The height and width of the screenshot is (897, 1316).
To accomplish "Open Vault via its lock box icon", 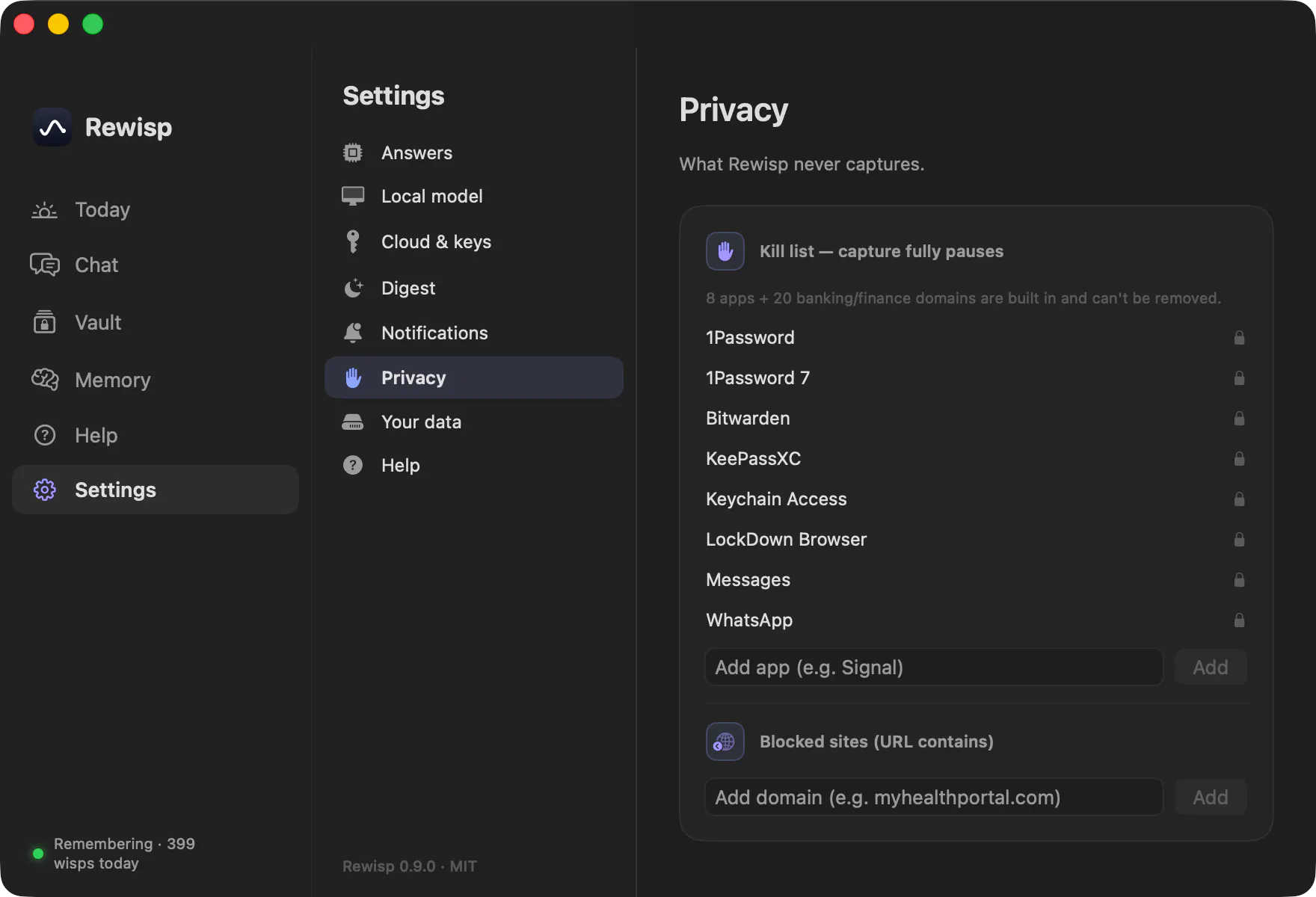I will (44, 322).
